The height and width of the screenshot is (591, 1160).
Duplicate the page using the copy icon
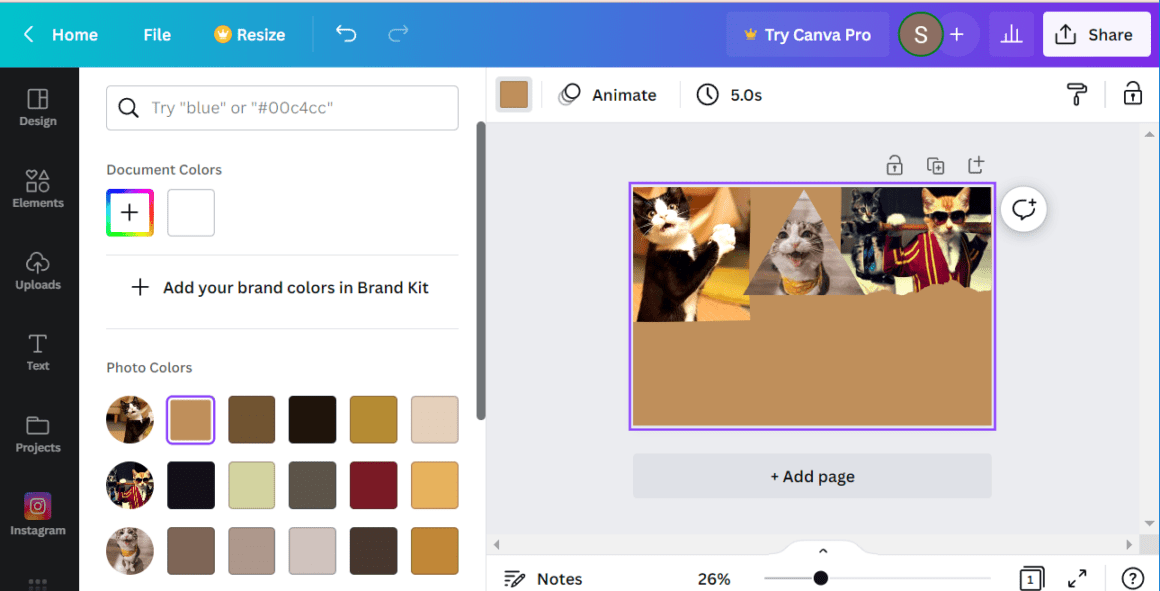935,165
